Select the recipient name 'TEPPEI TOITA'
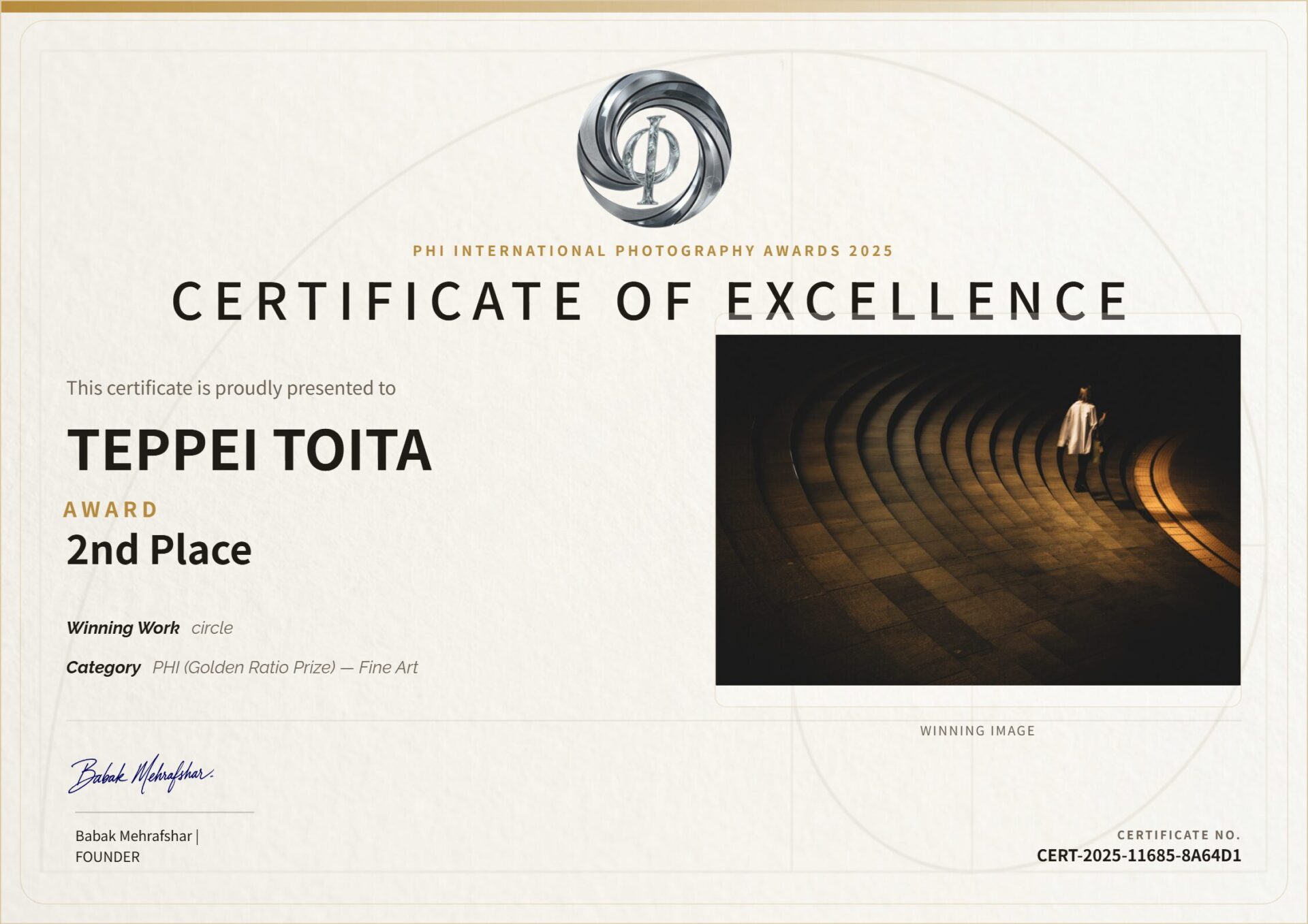The image size is (1308, 924). click(249, 450)
